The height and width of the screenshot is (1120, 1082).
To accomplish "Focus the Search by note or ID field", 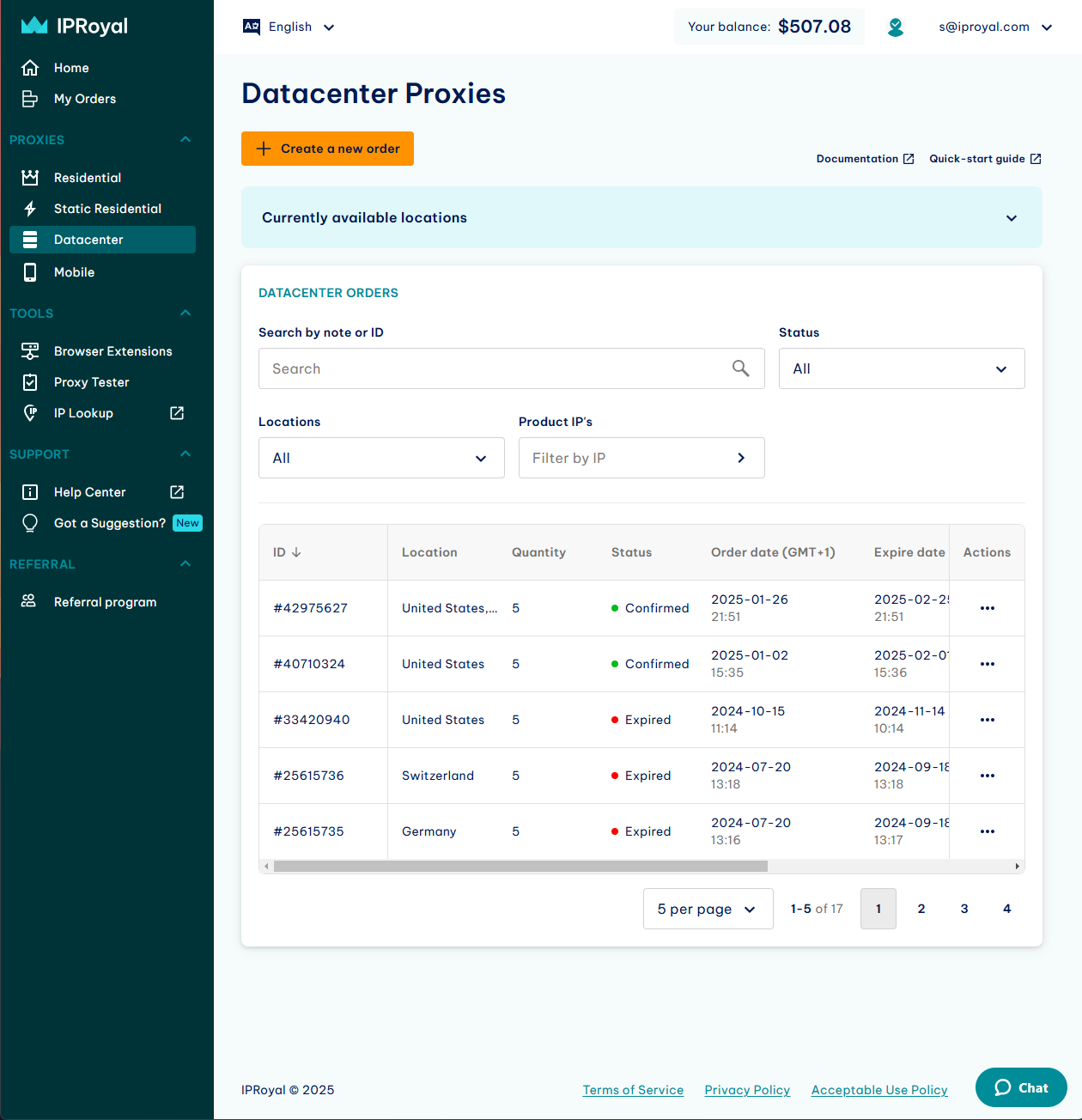I will [512, 368].
